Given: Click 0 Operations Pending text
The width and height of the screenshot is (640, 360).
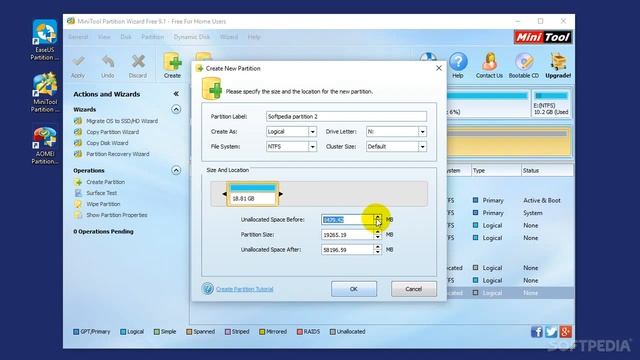Looking at the screenshot, I should click(x=103, y=231).
